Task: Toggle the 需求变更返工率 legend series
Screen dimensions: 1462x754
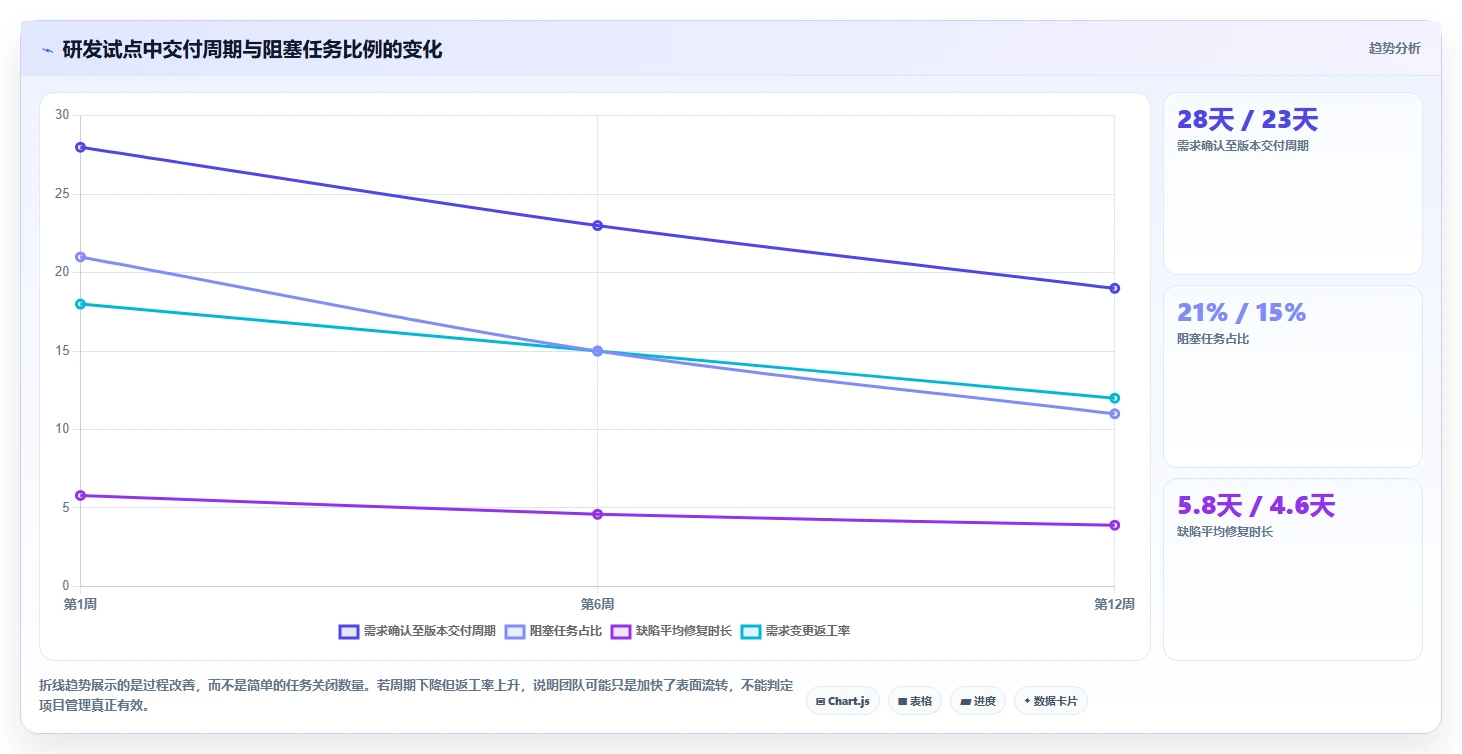Action: [x=795, y=631]
